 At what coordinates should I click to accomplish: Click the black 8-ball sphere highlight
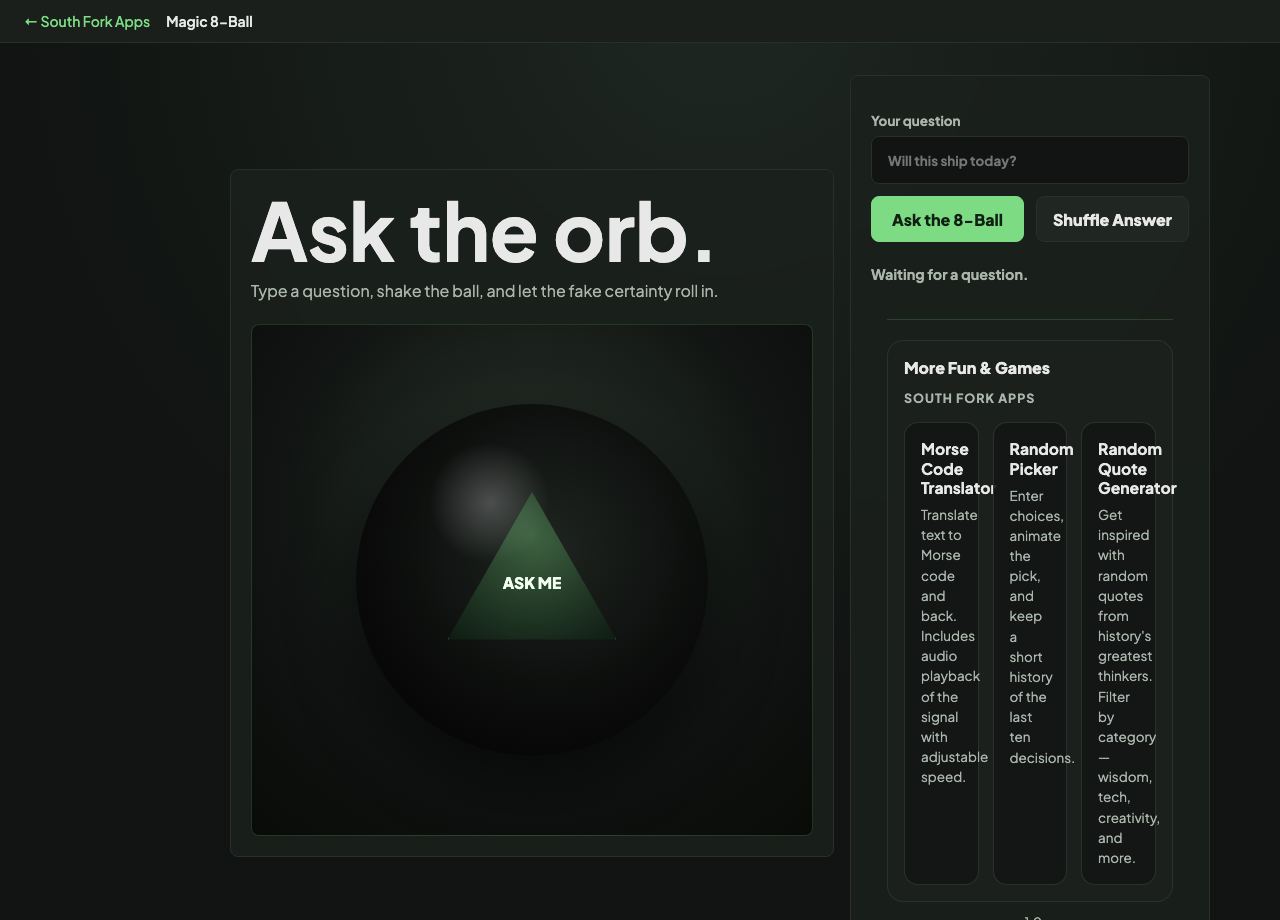(488, 500)
